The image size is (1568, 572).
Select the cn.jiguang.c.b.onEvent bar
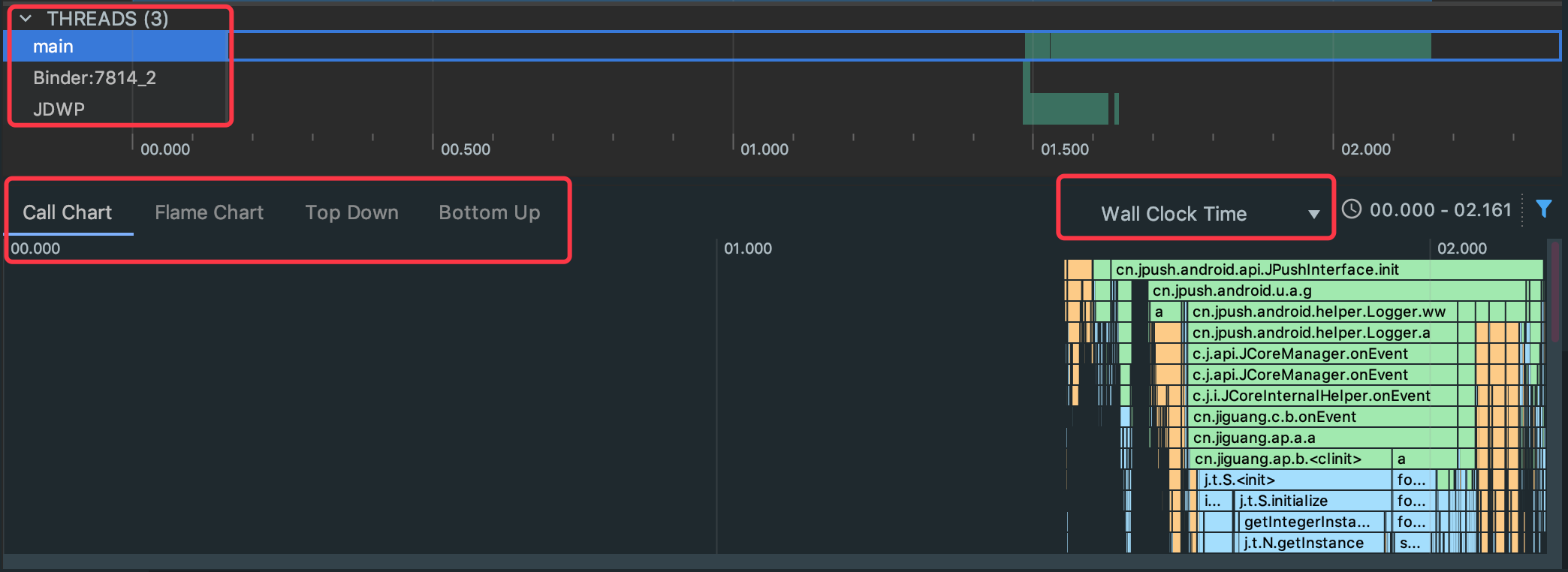[x=1322, y=417]
